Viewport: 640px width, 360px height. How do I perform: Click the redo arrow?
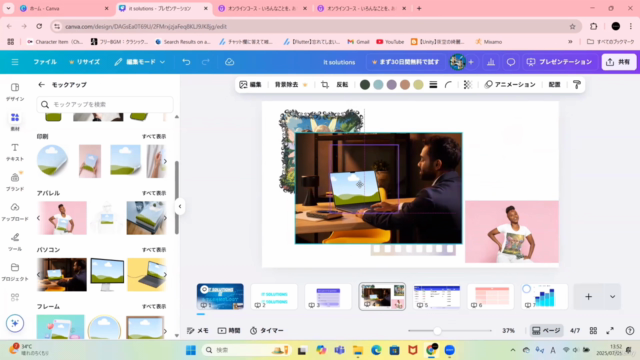(206, 62)
